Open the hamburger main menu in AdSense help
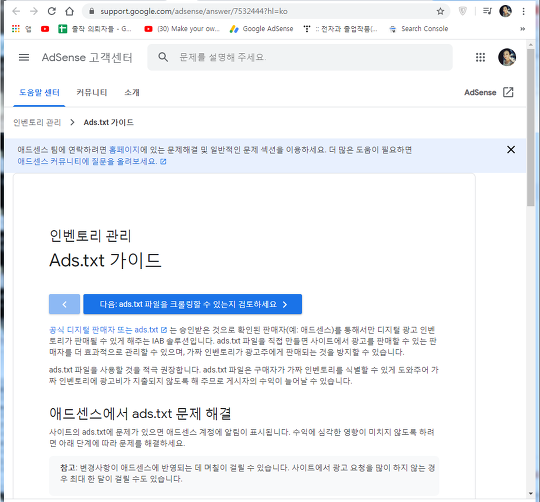The width and height of the screenshot is (540, 502). point(24,57)
